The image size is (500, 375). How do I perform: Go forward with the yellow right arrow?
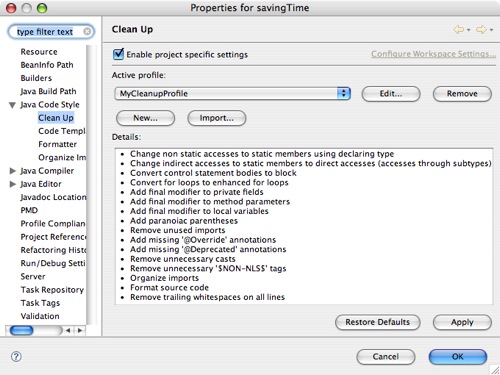click(x=481, y=30)
